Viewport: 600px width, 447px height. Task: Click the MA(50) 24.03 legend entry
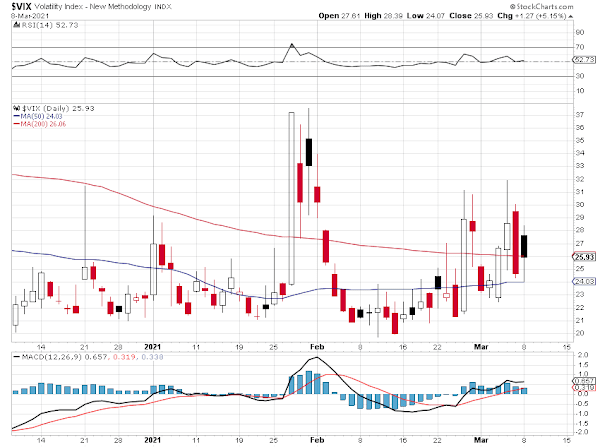pos(41,116)
